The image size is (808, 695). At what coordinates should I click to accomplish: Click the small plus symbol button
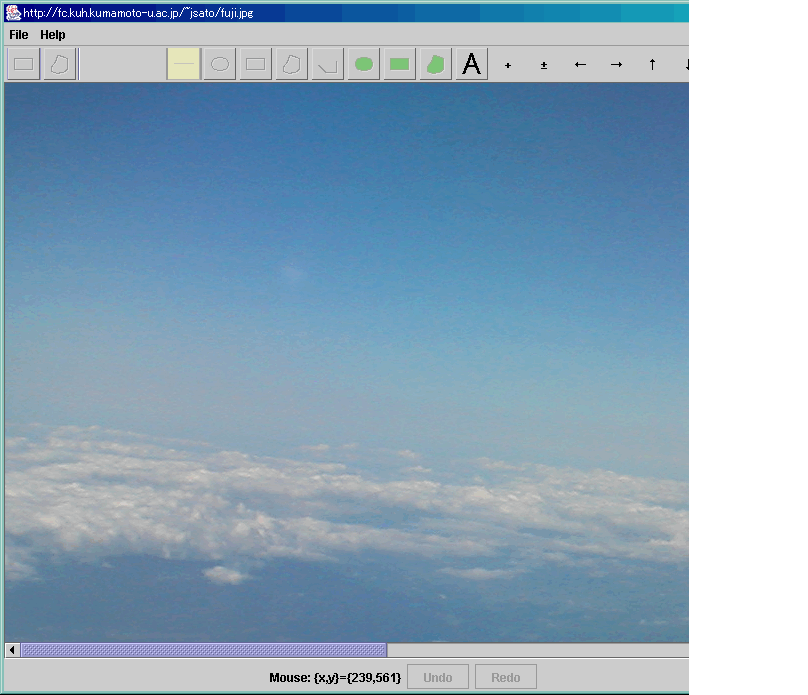(508, 65)
